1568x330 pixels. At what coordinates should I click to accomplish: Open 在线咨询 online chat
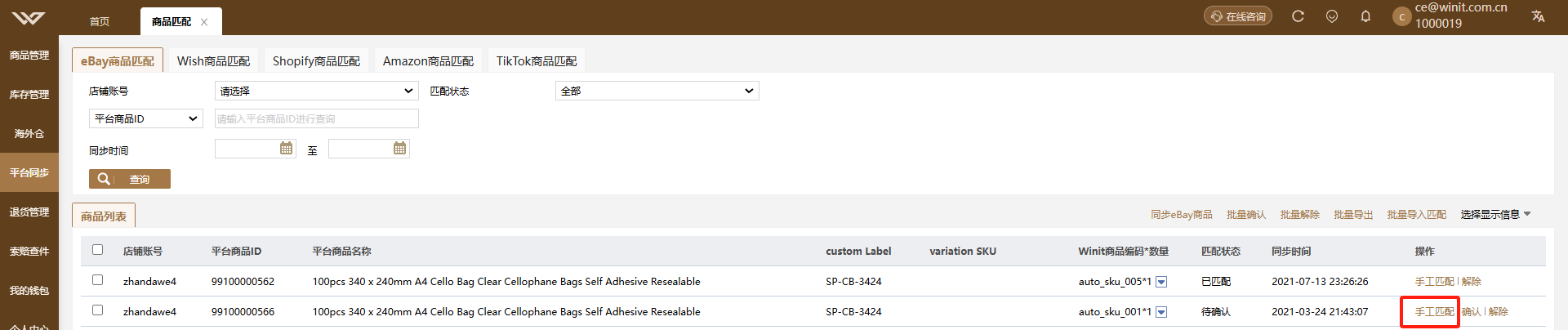[x=1238, y=16]
